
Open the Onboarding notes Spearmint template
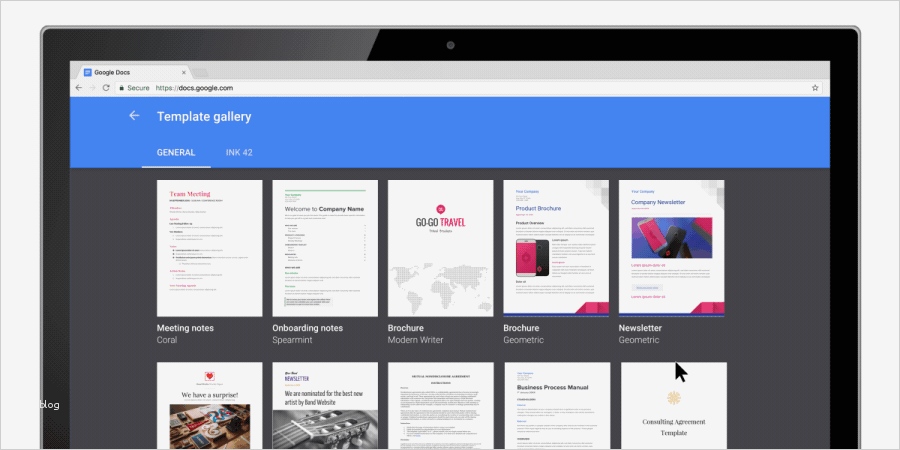coord(325,248)
